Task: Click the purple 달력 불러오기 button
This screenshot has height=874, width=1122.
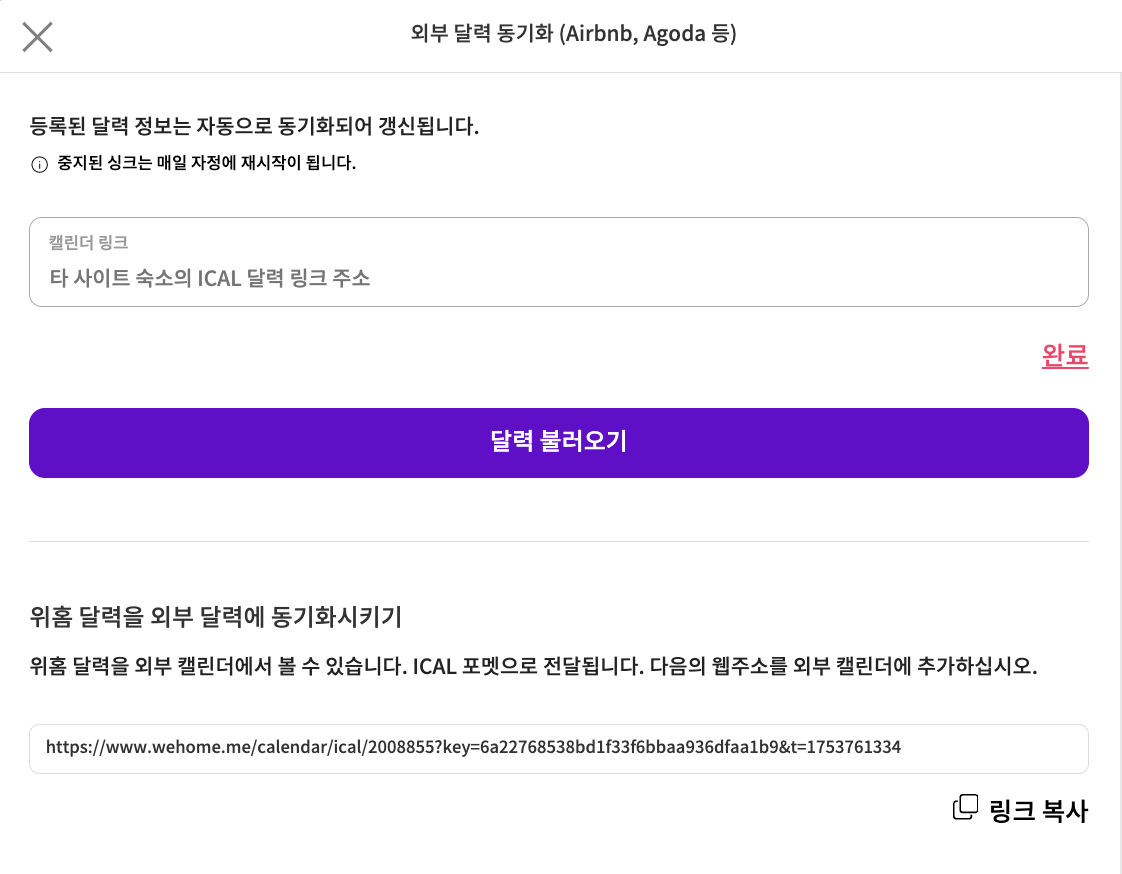Action: point(558,442)
